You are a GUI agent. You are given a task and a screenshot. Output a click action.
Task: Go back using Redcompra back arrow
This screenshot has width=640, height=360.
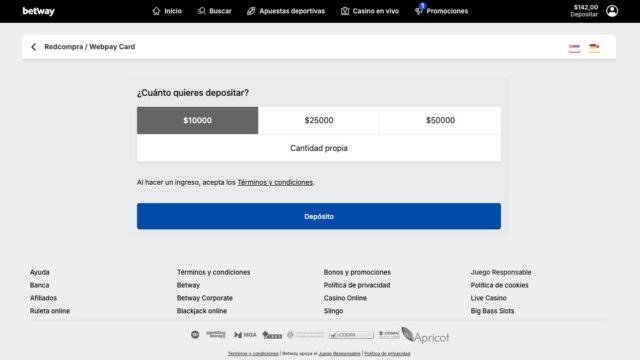click(x=34, y=47)
